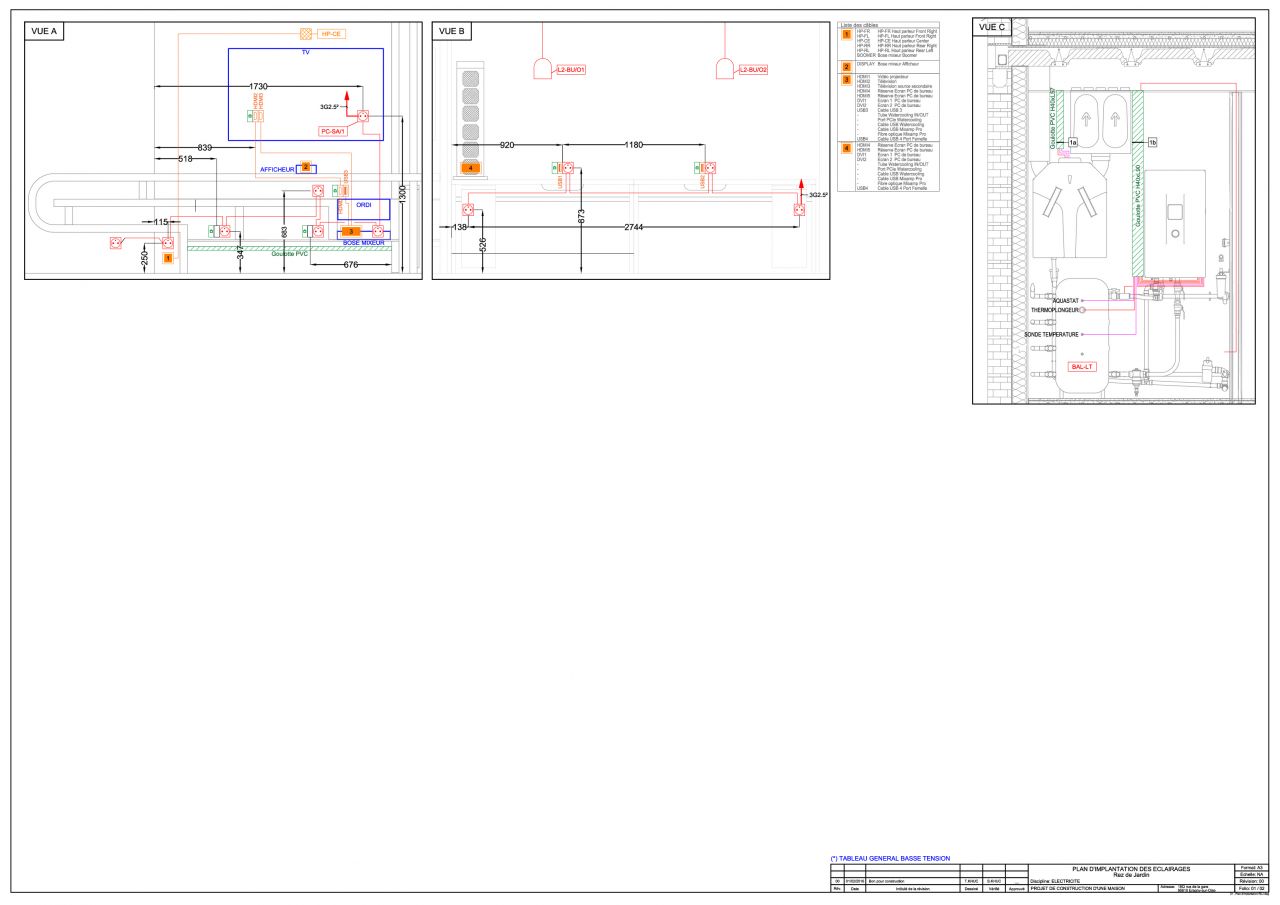1280x905 pixels.
Task: Select the 1b tag in VUE C
Action: point(1152,143)
